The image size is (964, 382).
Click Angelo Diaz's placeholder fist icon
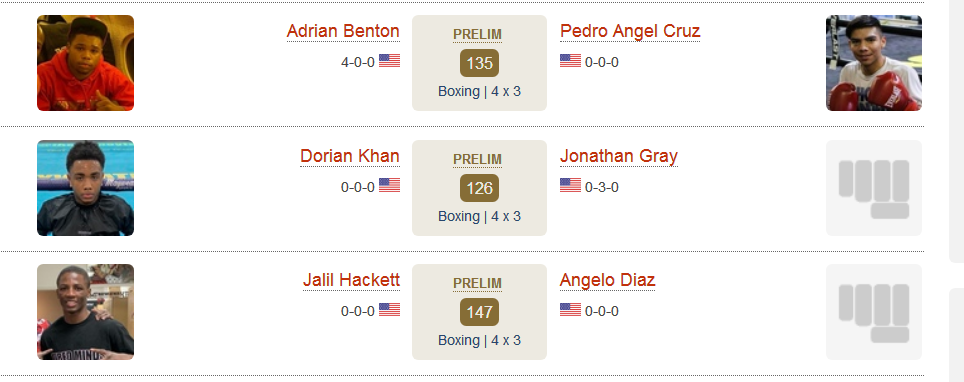(874, 312)
